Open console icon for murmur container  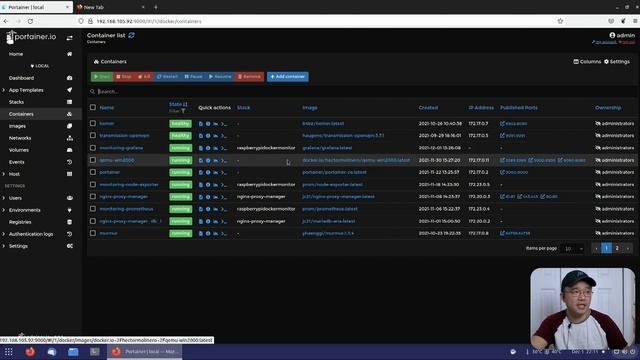click(223, 233)
